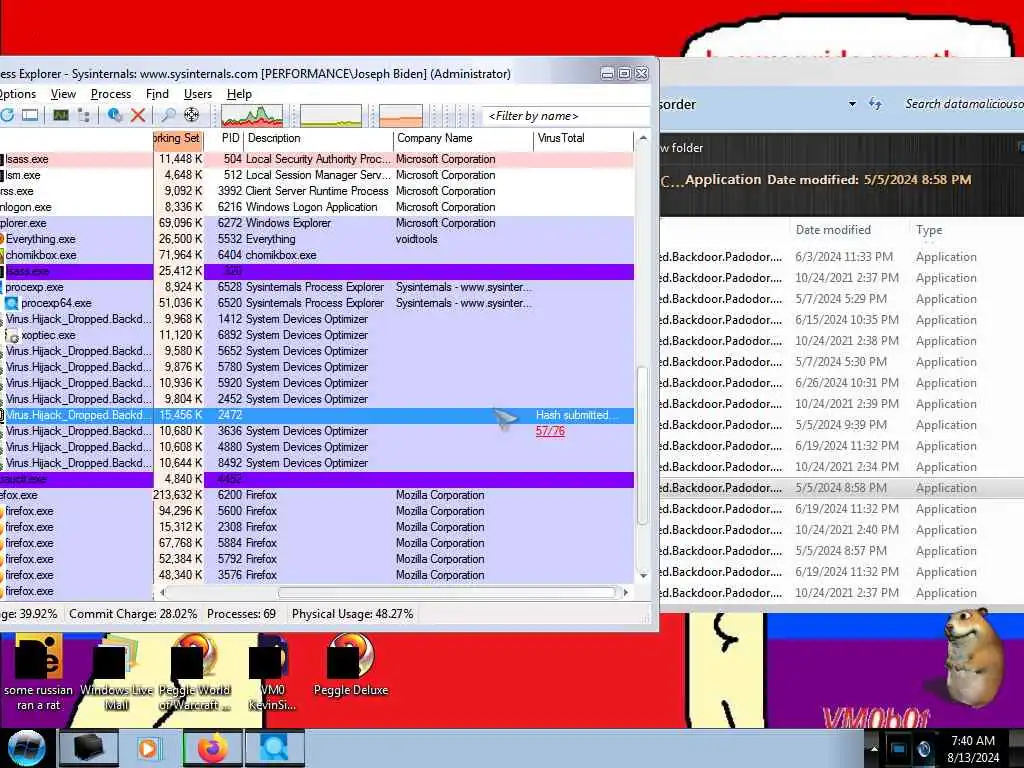The image size is (1024, 768).
Task: Select the file dated 6/26/2024 10:31 PM
Action: tap(842, 383)
